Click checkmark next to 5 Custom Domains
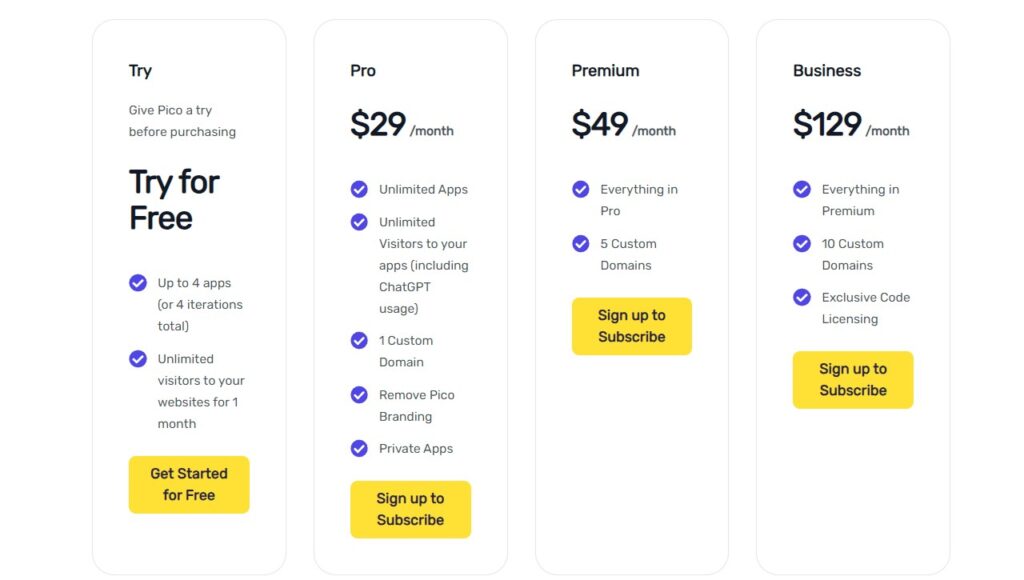Viewport: 1024px width, 580px height. (x=581, y=243)
